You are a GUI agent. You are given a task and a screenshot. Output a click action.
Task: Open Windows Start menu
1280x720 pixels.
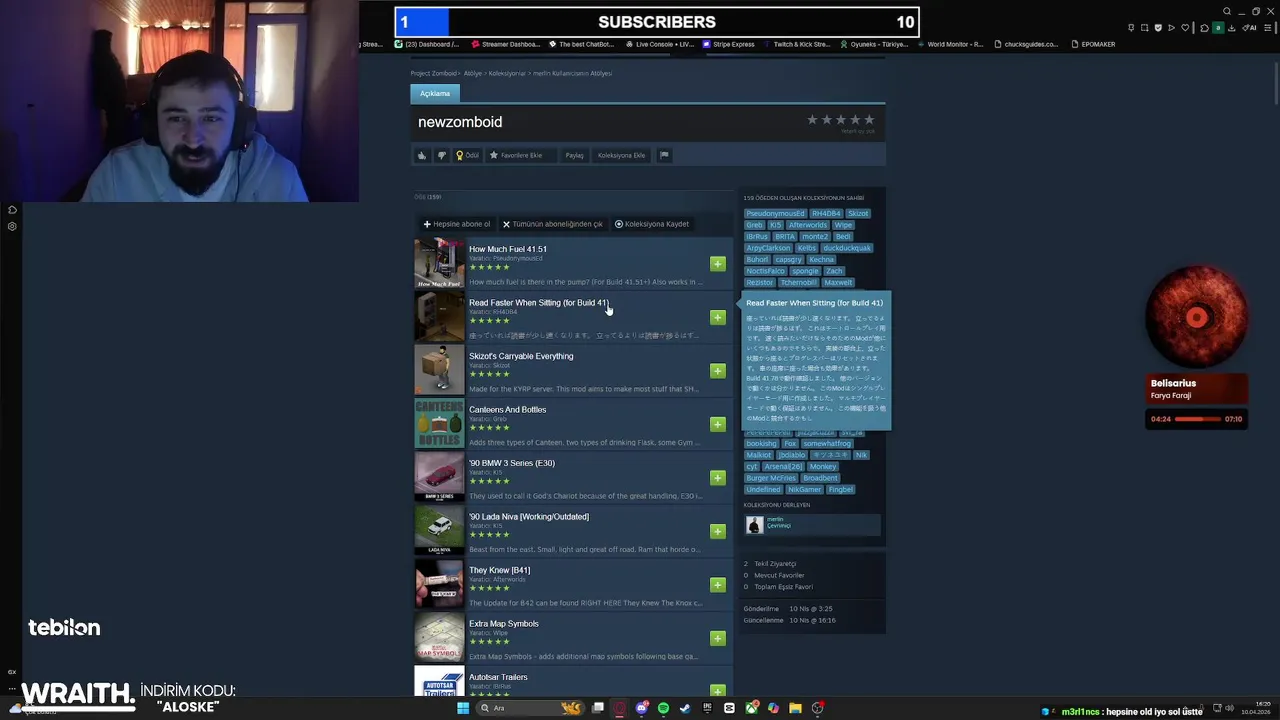462,708
